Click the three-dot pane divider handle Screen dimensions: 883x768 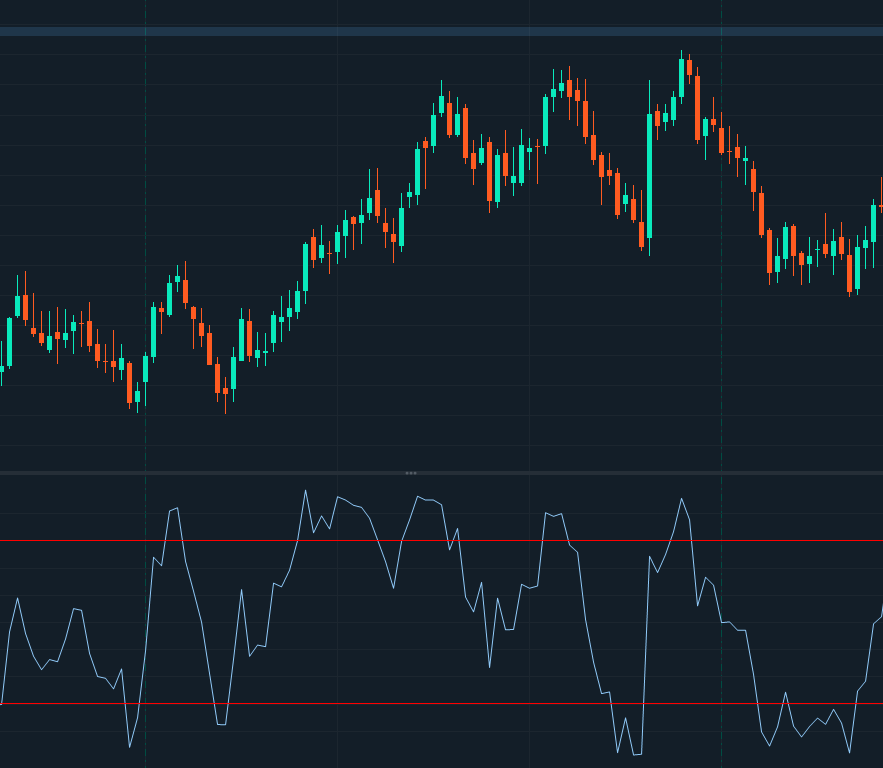pyautogui.click(x=411, y=473)
